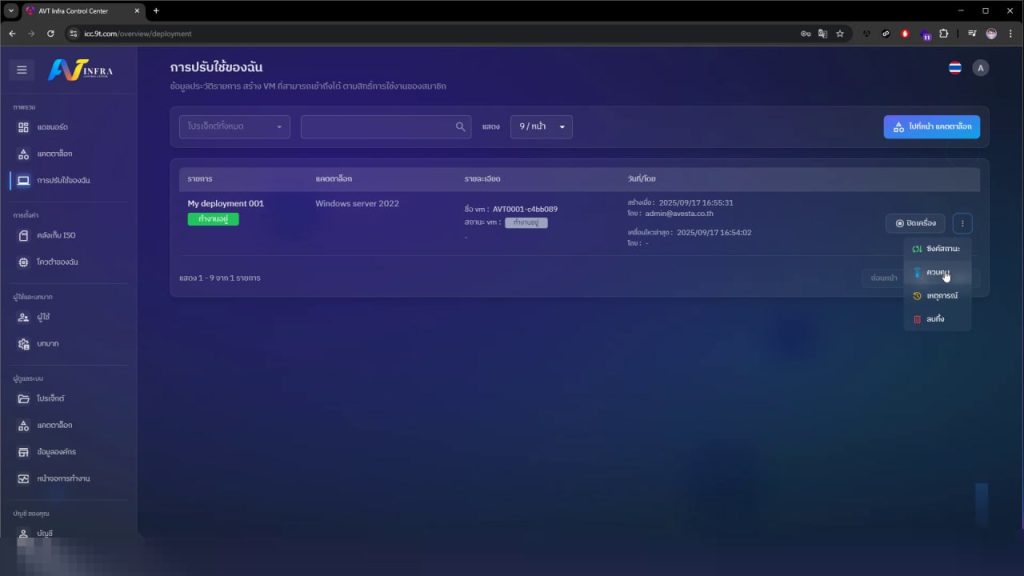1024x576 pixels.
Task: Click the hamburger menu icon in sidebar
Action: pos(22,70)
